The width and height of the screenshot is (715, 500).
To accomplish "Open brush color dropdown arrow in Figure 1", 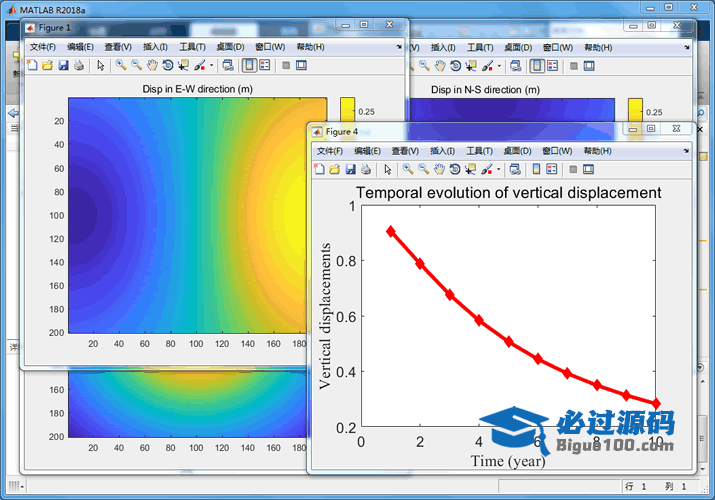I will 212,66.
